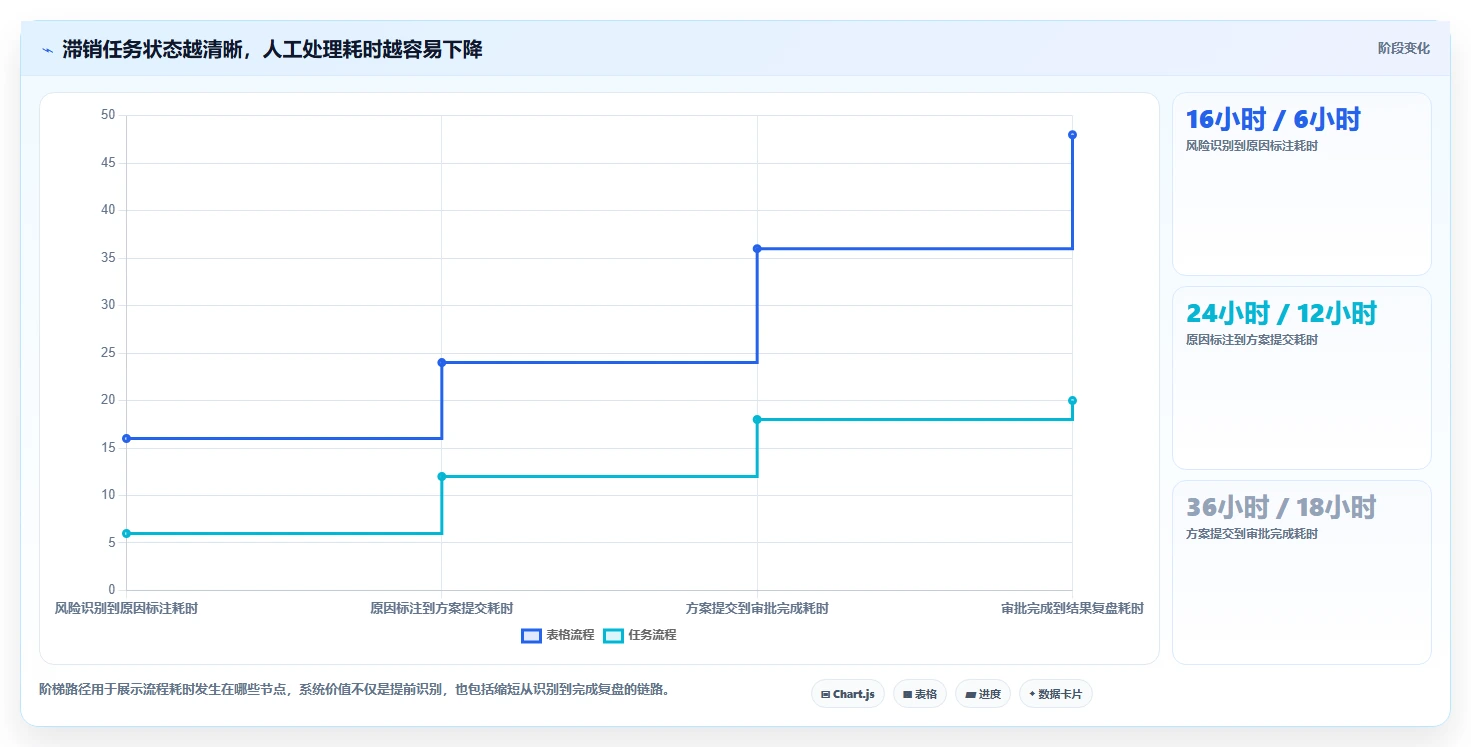Click the 表格流程 data point at 16

click(126, 438)
